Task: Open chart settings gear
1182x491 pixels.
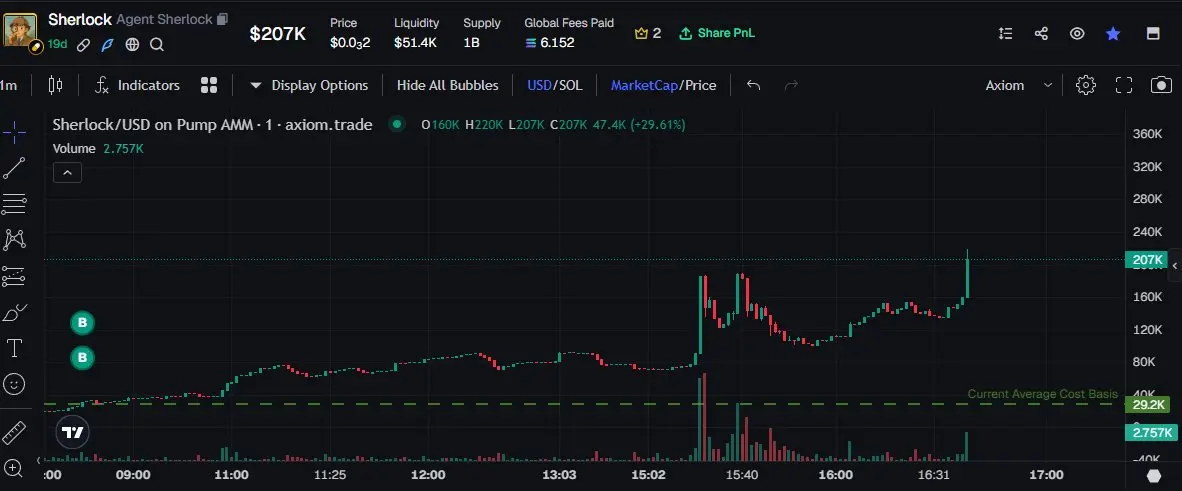Action: (x=1086, y=85)
